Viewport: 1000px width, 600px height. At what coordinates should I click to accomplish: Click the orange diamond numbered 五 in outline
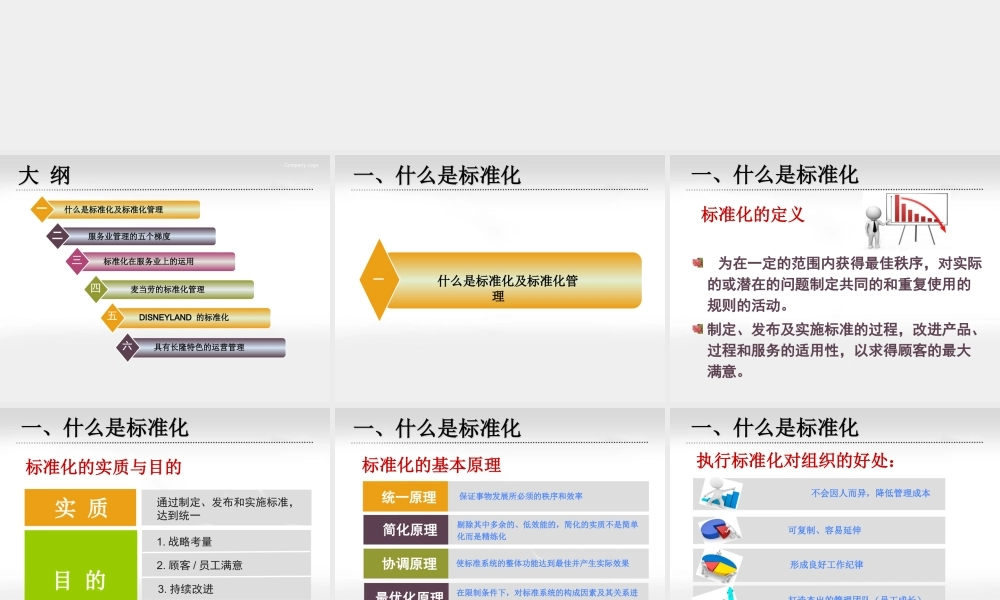click(112, 317)
